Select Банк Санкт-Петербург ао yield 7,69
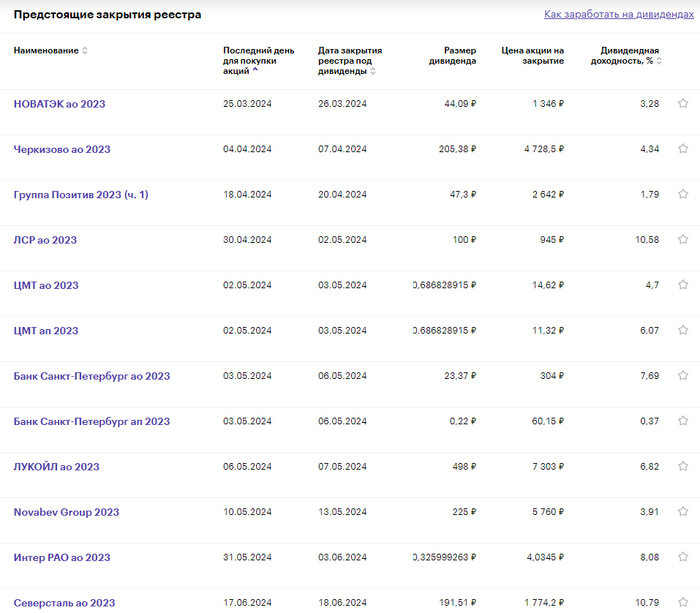Screen dimensions: 700x613 coord(649,376)
